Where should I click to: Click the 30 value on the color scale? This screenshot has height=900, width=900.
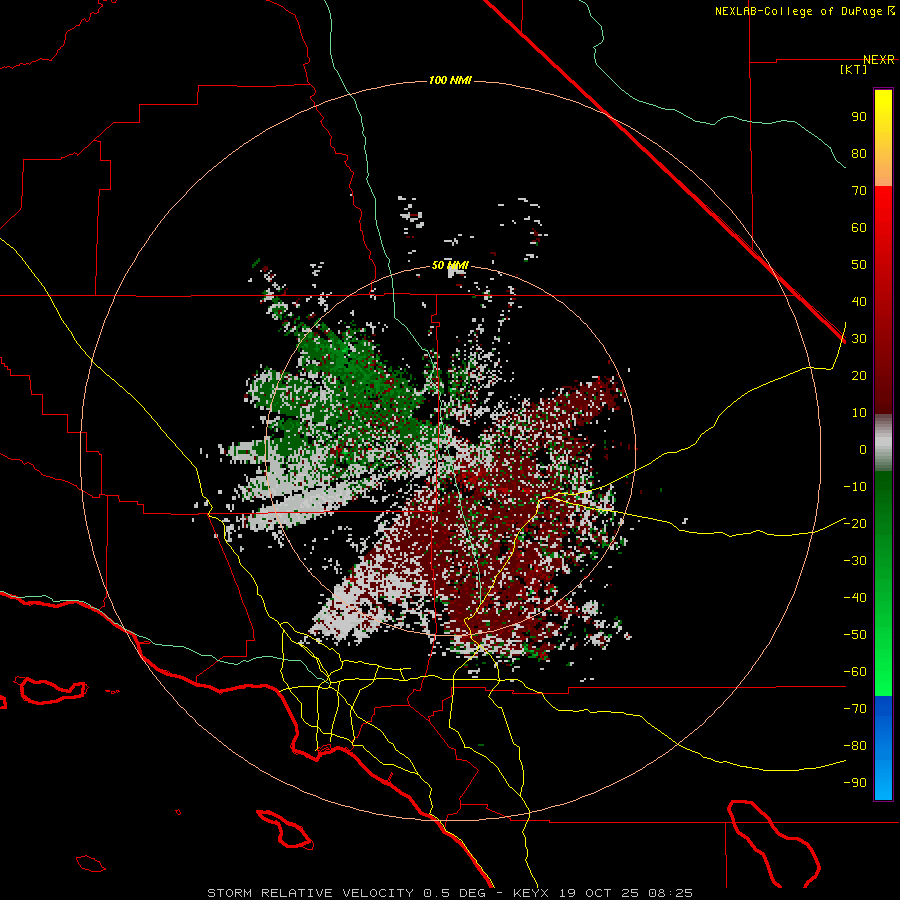pyautogui.click(x=859, y=339)
